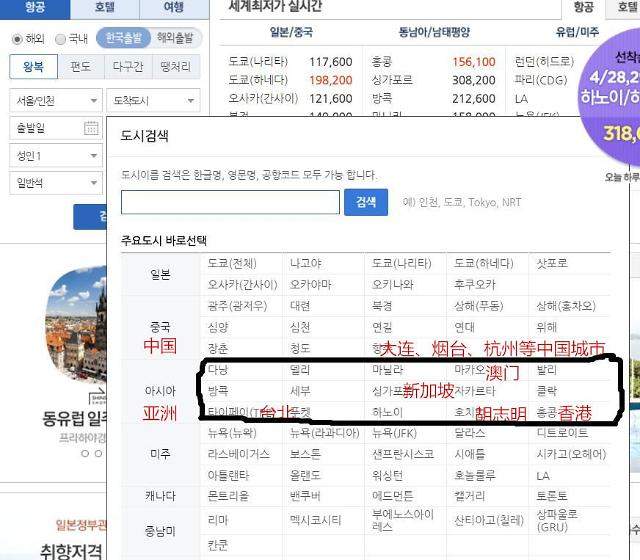Select 샌프란시스코 city link
The image size is (640, 560).
tap(403, 454)
